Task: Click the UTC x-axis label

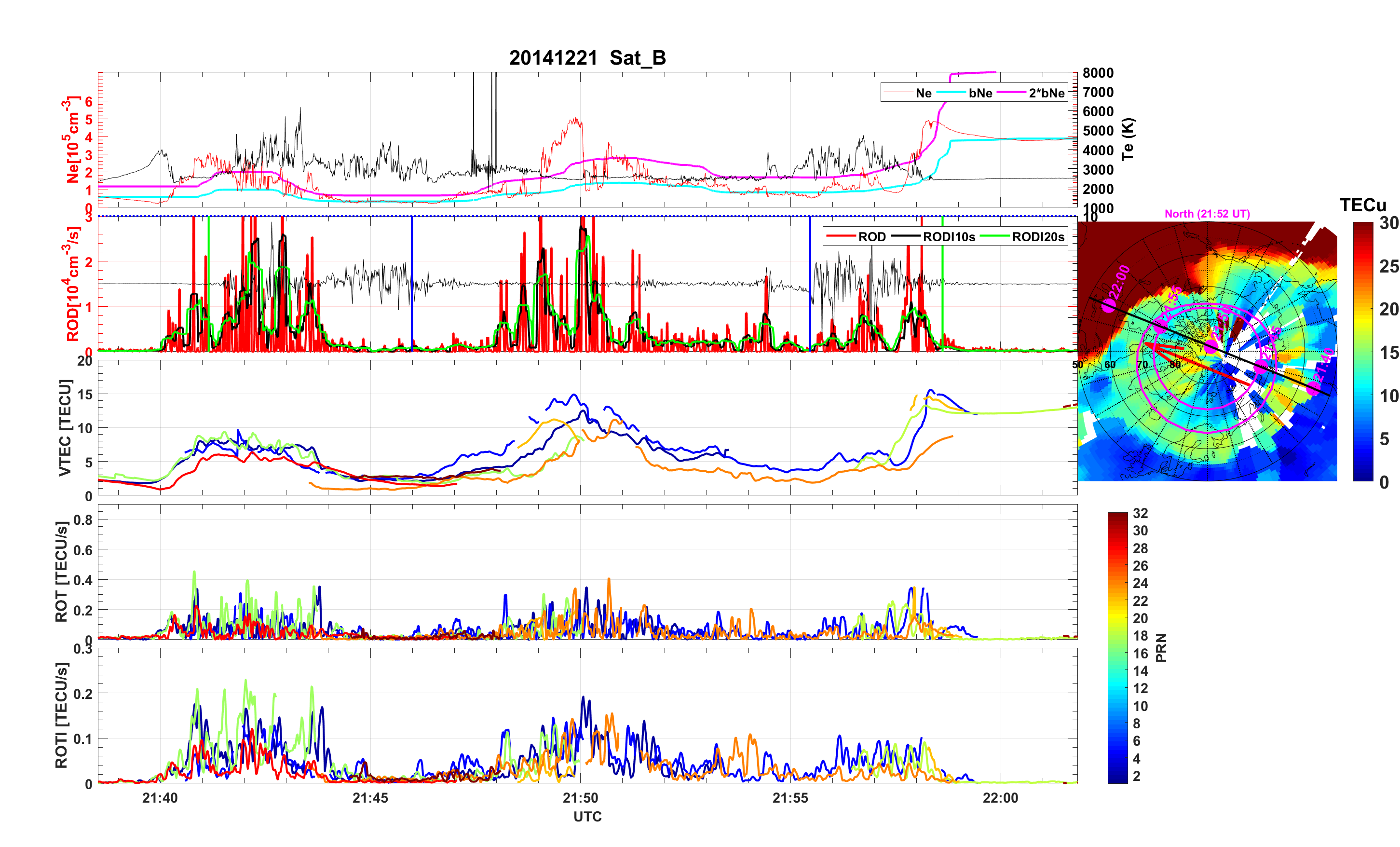Action: pos(587,816)
